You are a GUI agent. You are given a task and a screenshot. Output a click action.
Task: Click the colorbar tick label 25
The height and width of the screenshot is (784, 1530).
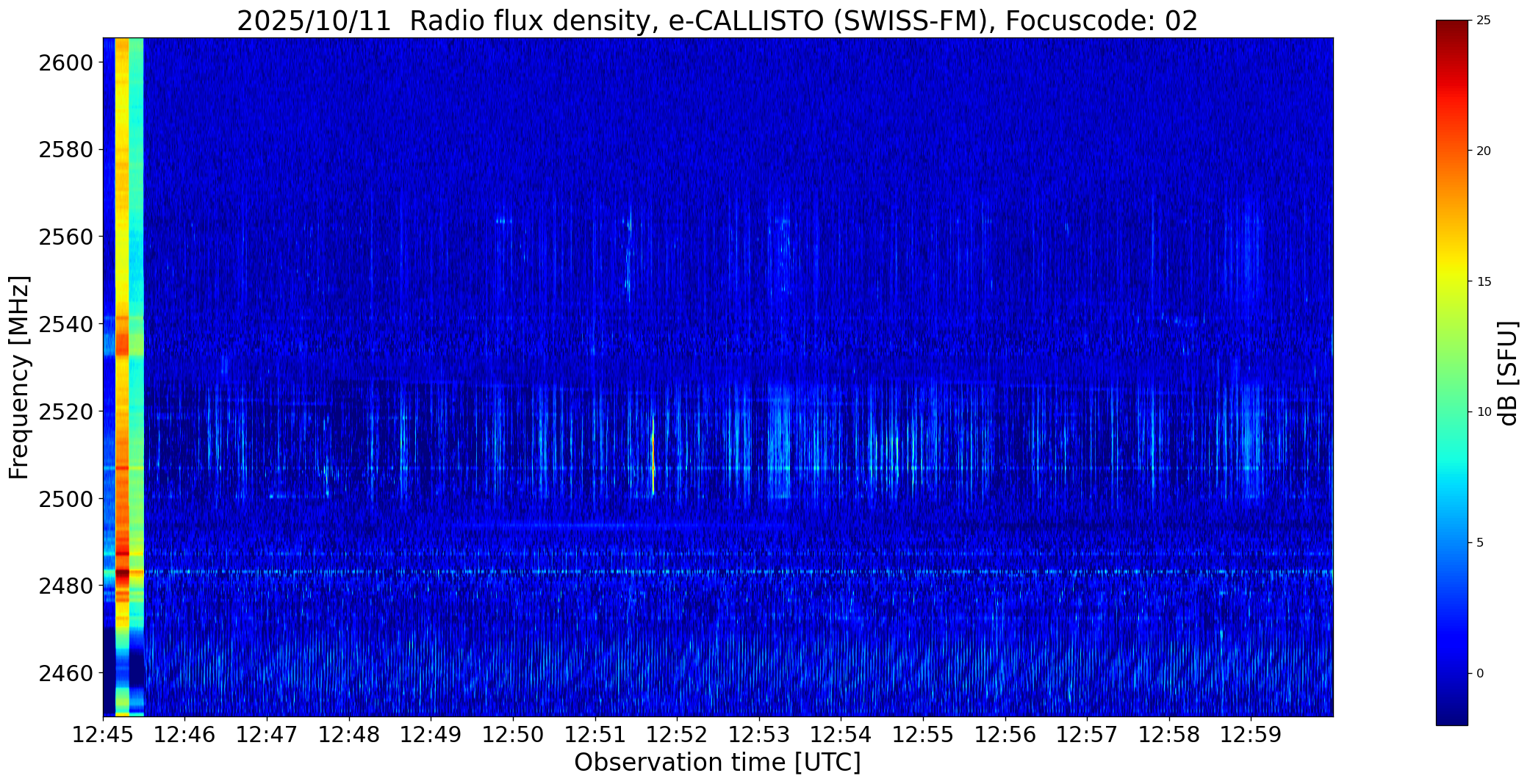point(1484,20)
